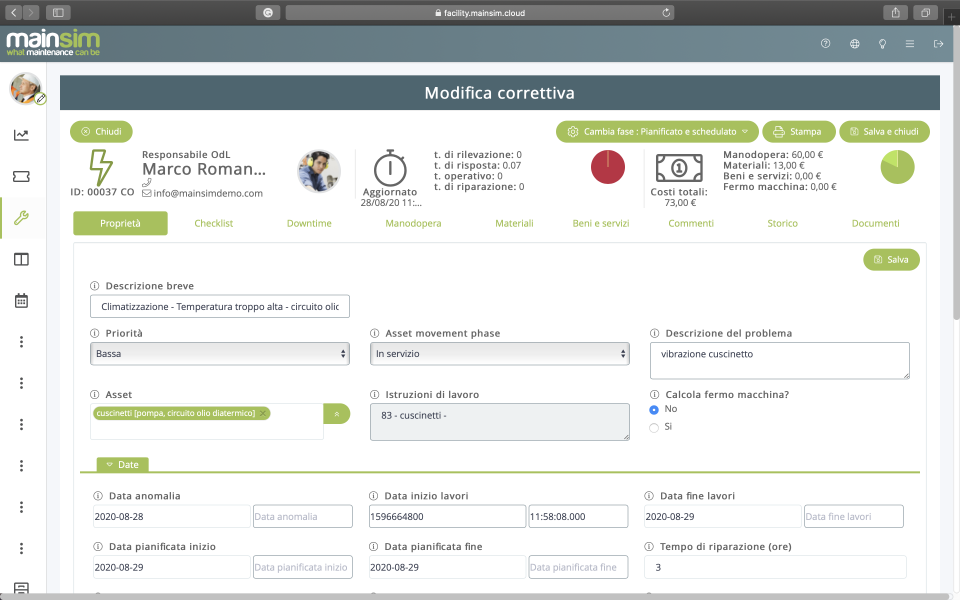Select the wrench maintenance icon in sidebar
Image resolution: width=960 pixels, height=600 pixels.
coord(21,217)
